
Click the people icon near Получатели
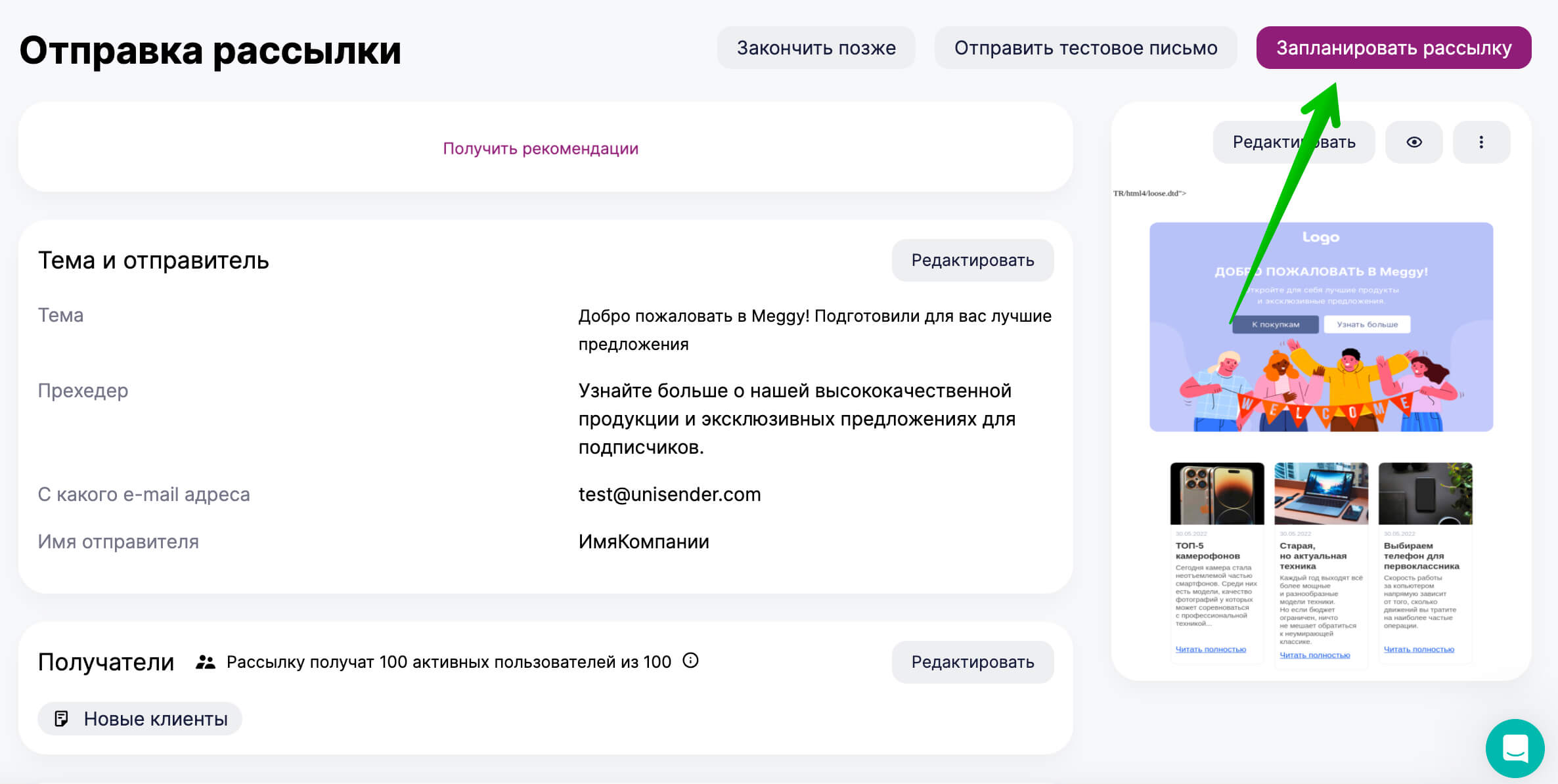click(204, 662)
